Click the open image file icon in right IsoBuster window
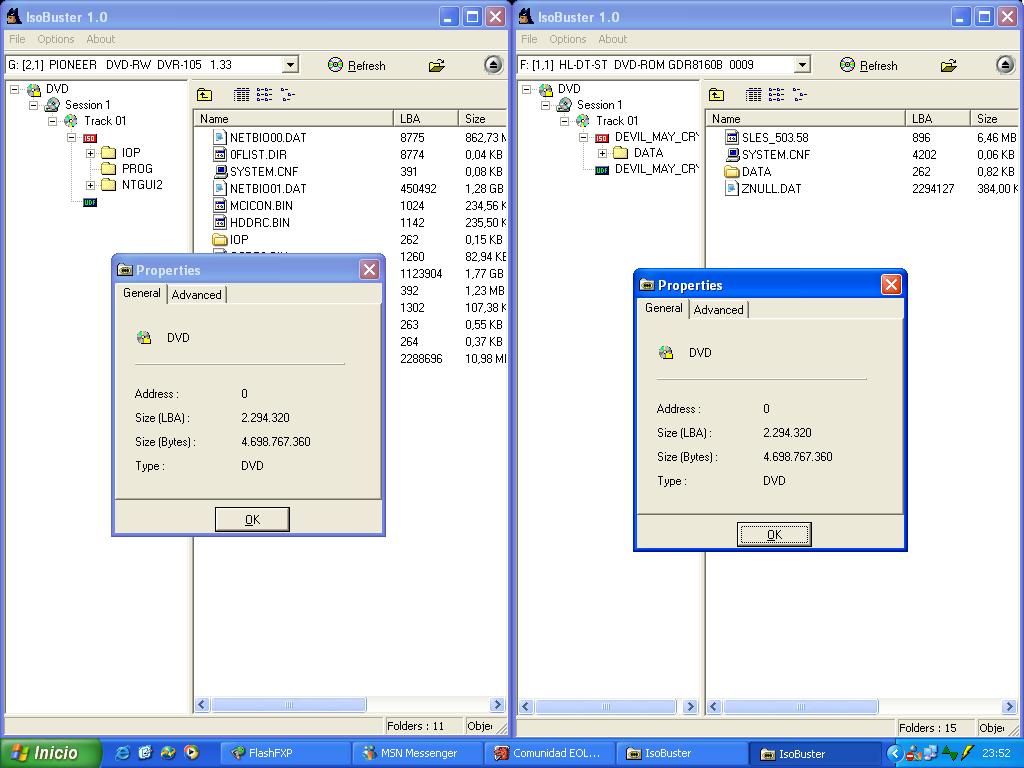1024x768 pixels. click(949, 66)
